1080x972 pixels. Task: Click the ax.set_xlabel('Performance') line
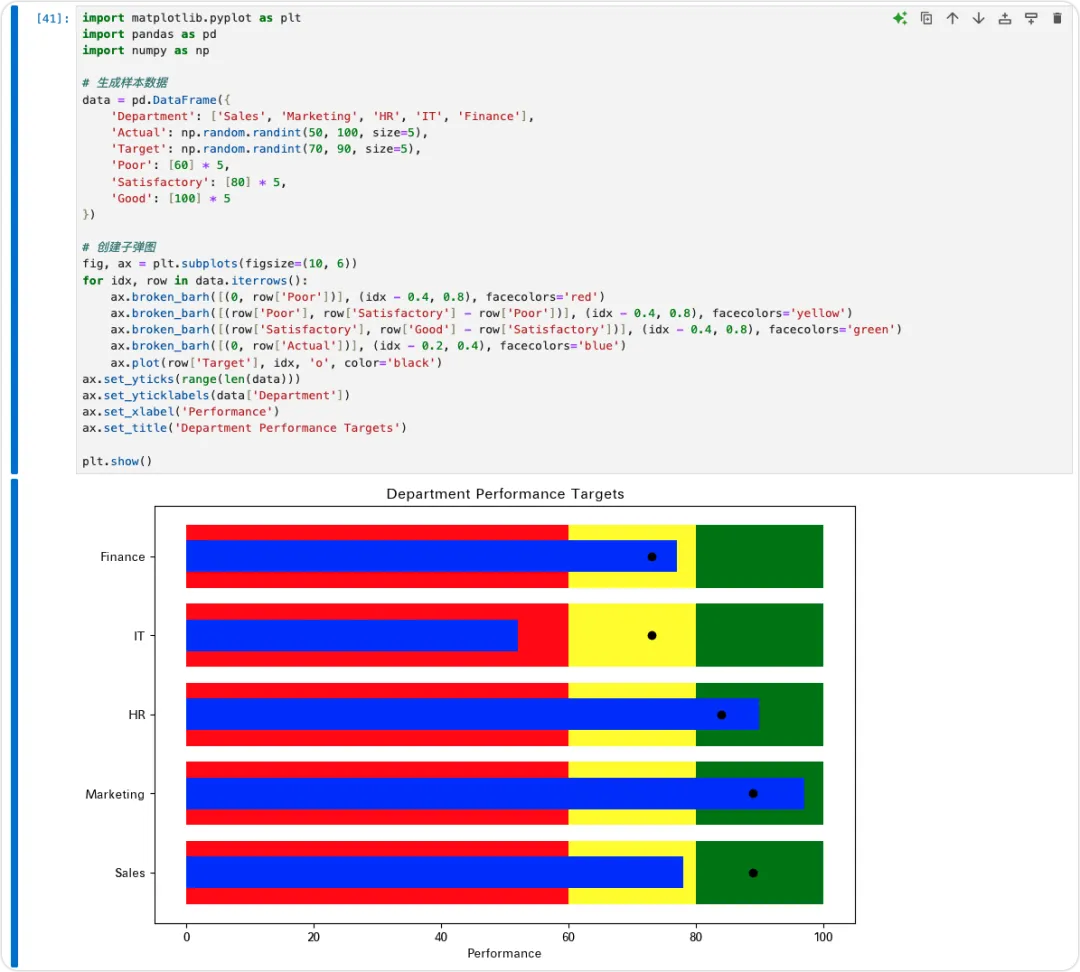180,412
